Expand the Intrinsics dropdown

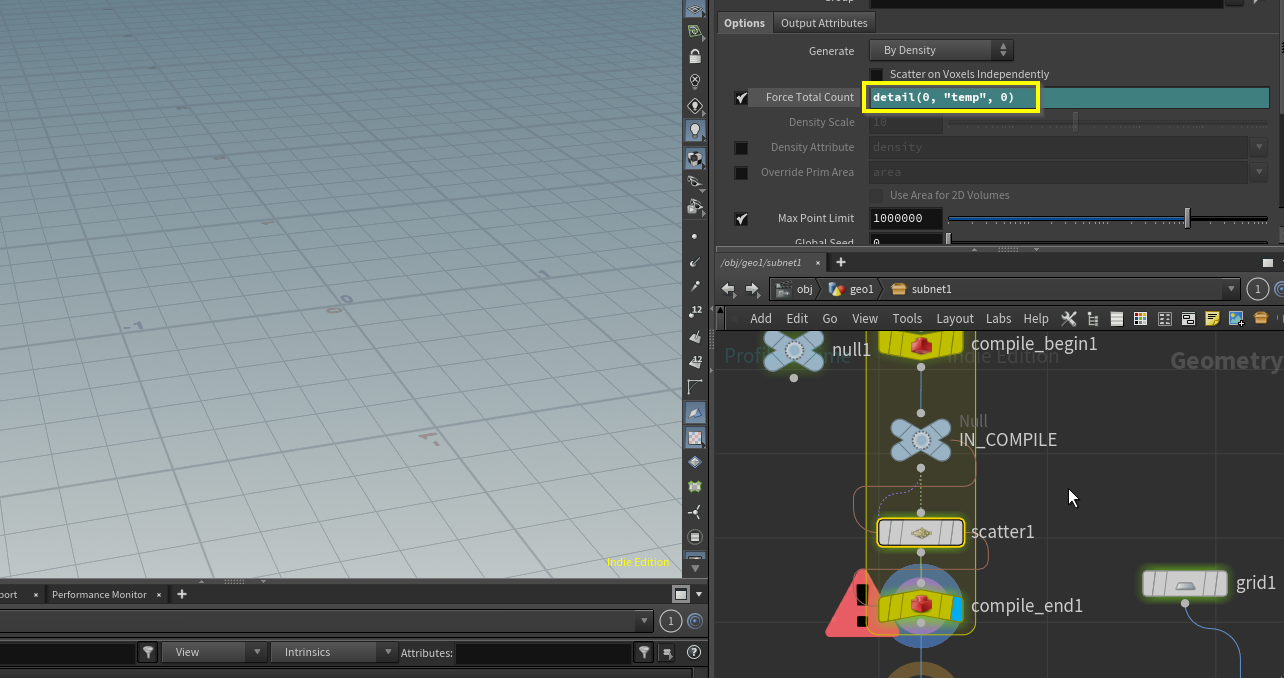pos(334,653)
